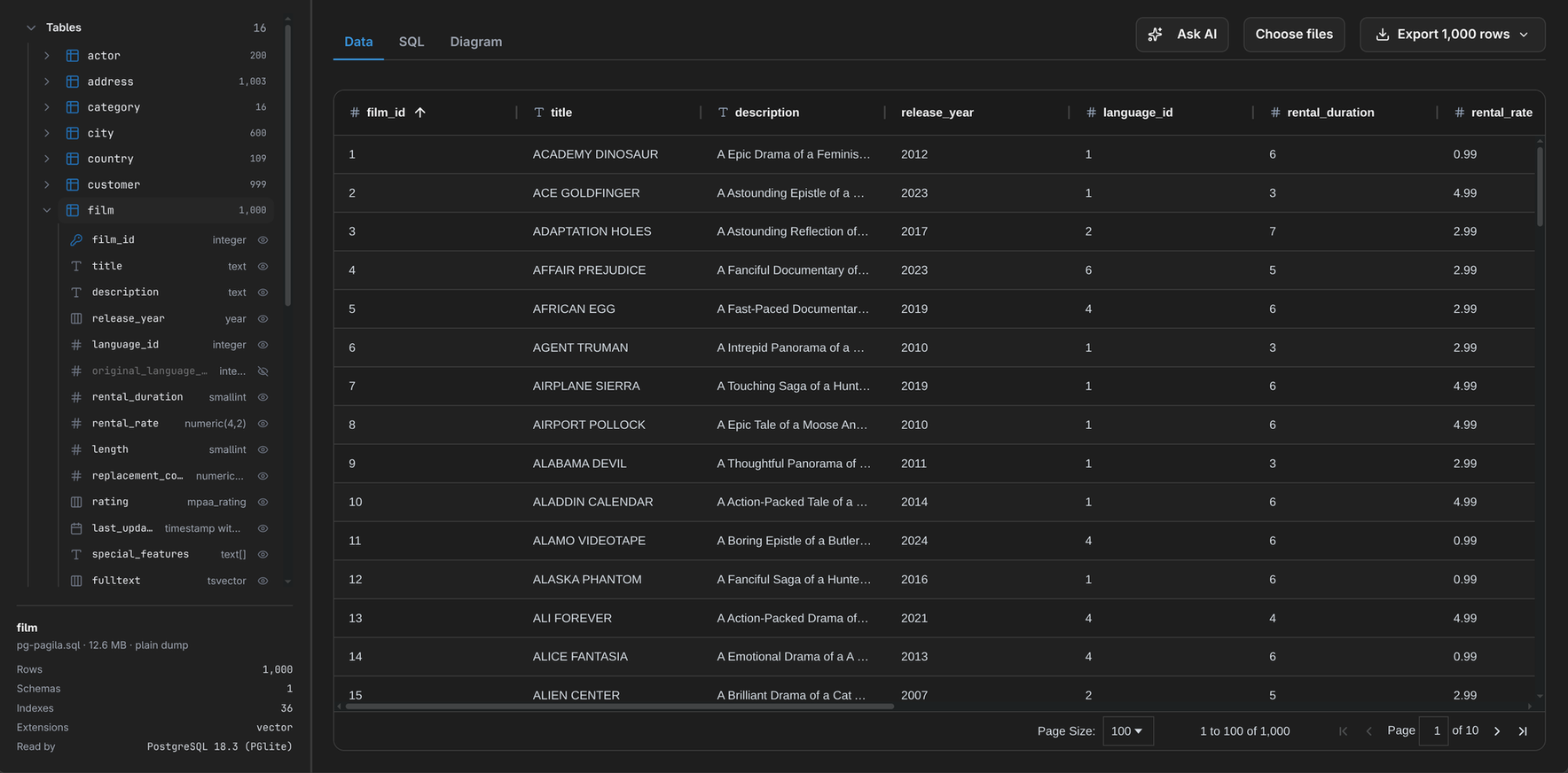Expand the customer table chevron

(x=47, y=184)
